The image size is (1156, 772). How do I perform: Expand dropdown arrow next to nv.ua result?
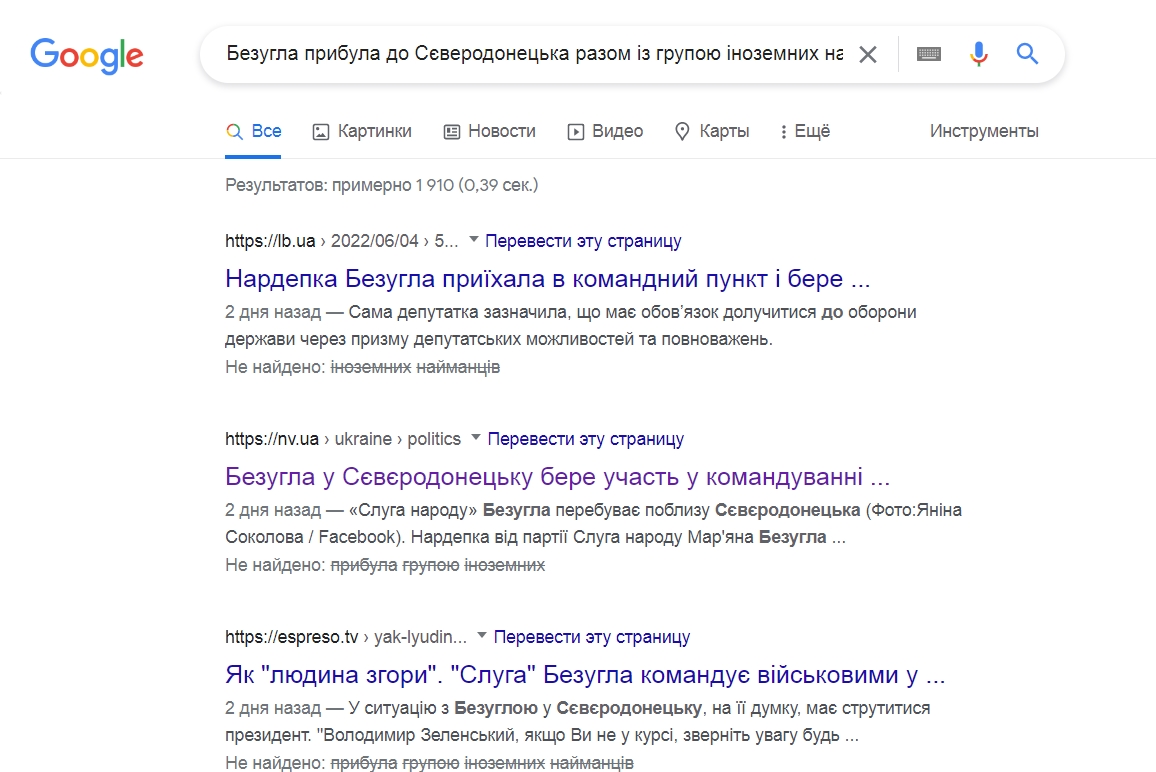tap(476, 437)
